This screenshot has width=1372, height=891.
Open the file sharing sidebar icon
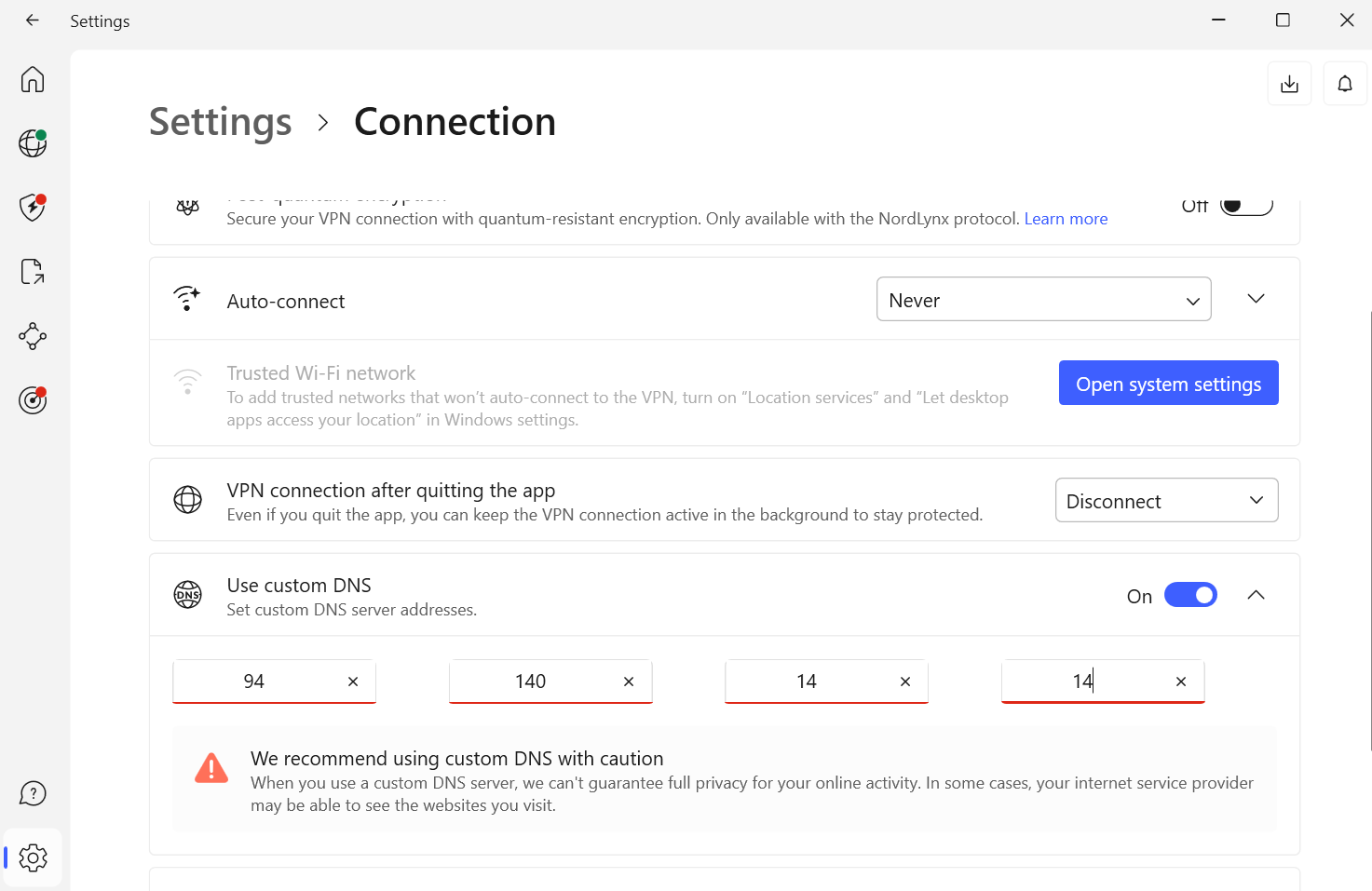33,272
